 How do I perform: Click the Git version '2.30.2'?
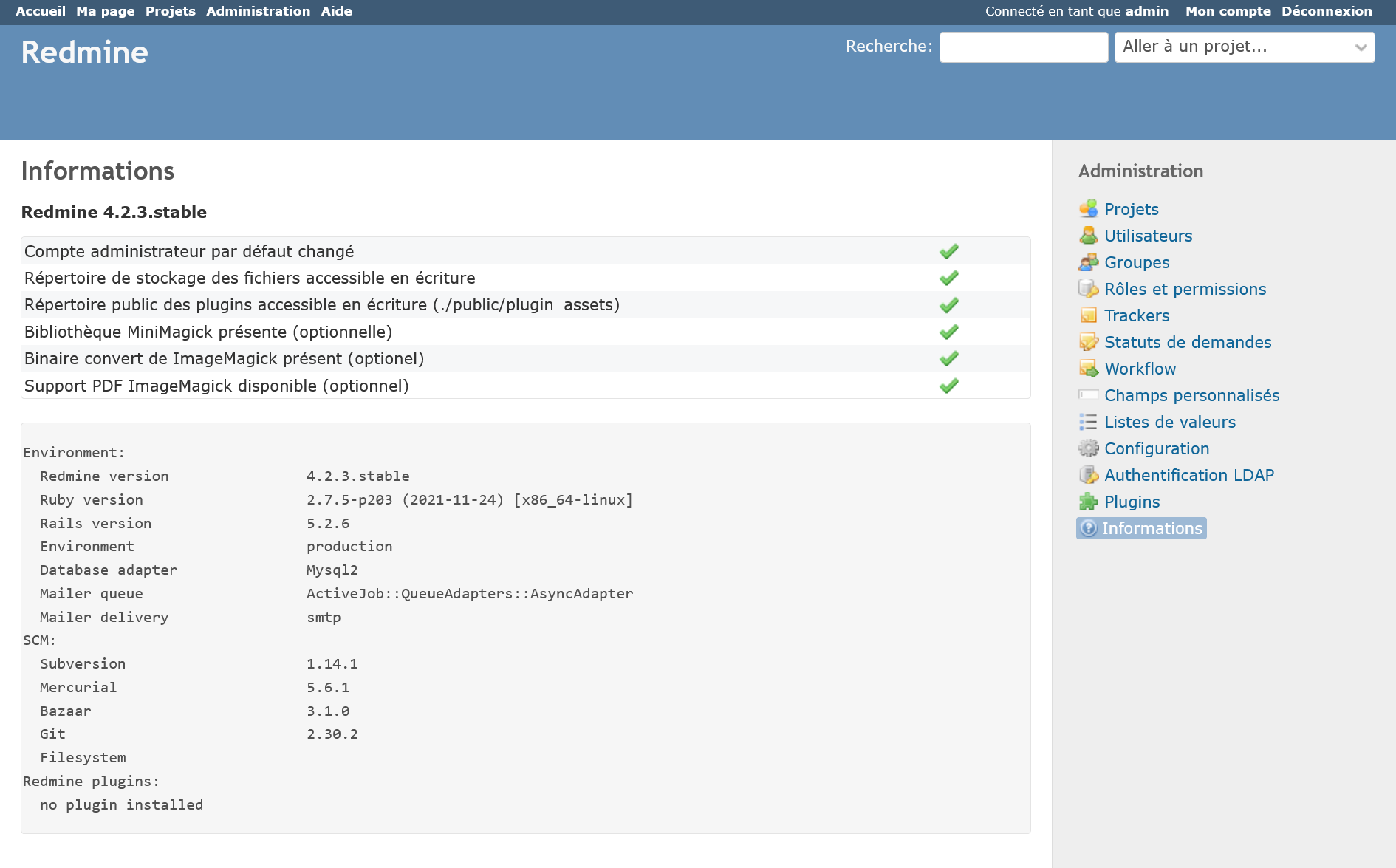click(x=332, y=734)
